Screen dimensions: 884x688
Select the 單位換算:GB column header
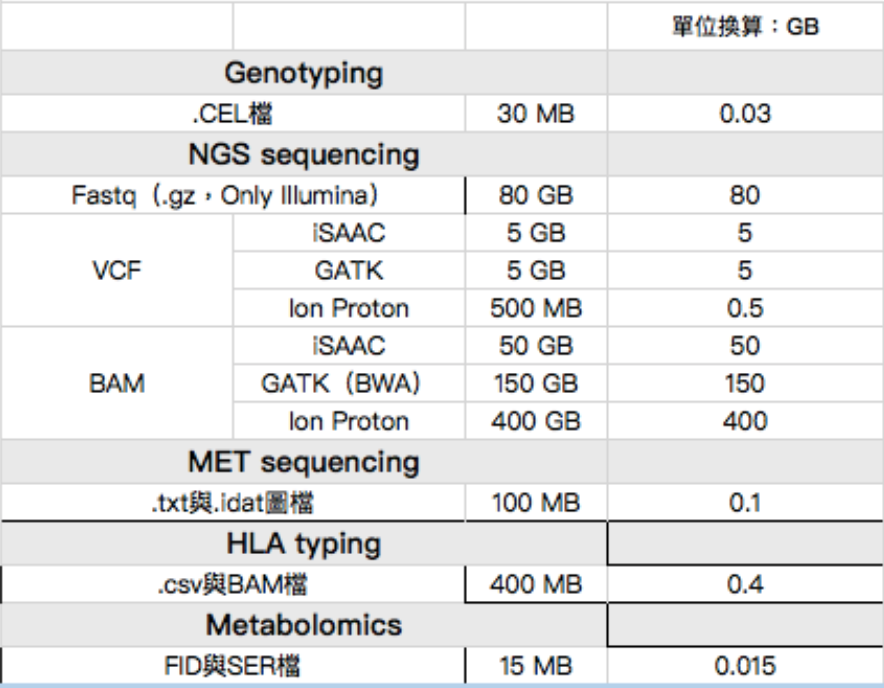click(745, 28)
